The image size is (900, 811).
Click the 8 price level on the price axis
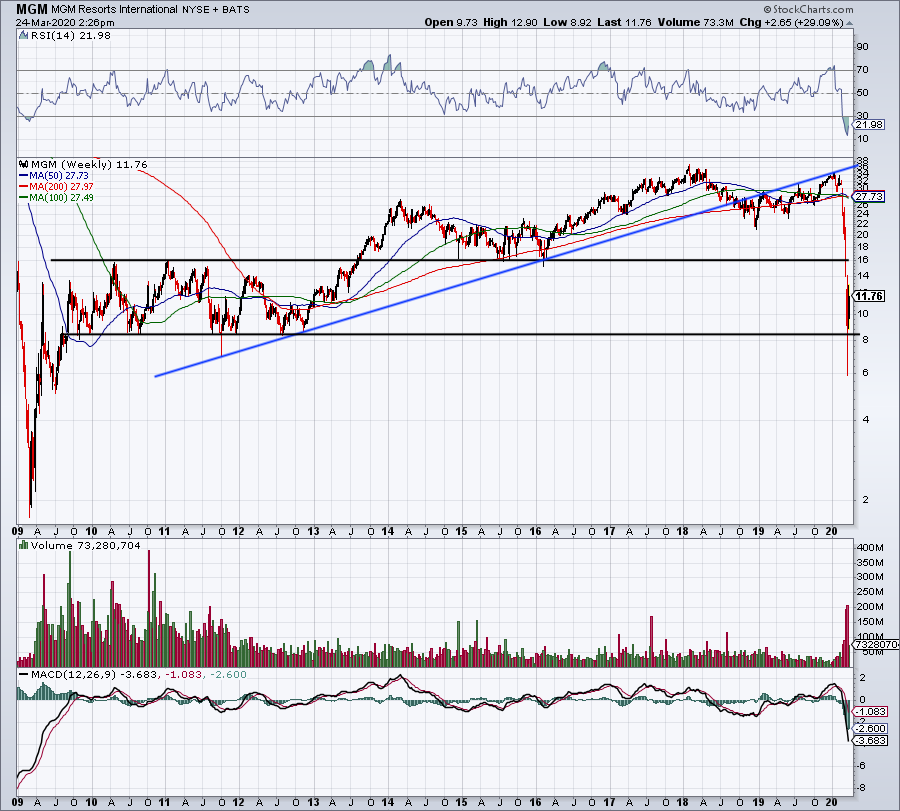(x=865, y=340)
